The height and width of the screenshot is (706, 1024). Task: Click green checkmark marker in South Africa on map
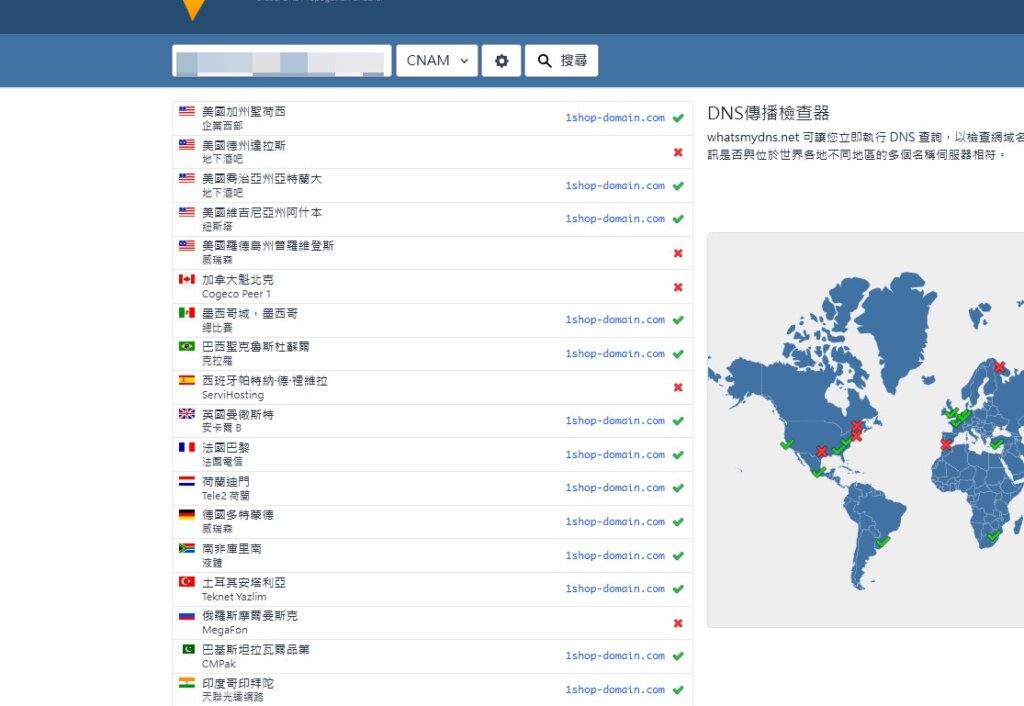click(x=993, y=536)
